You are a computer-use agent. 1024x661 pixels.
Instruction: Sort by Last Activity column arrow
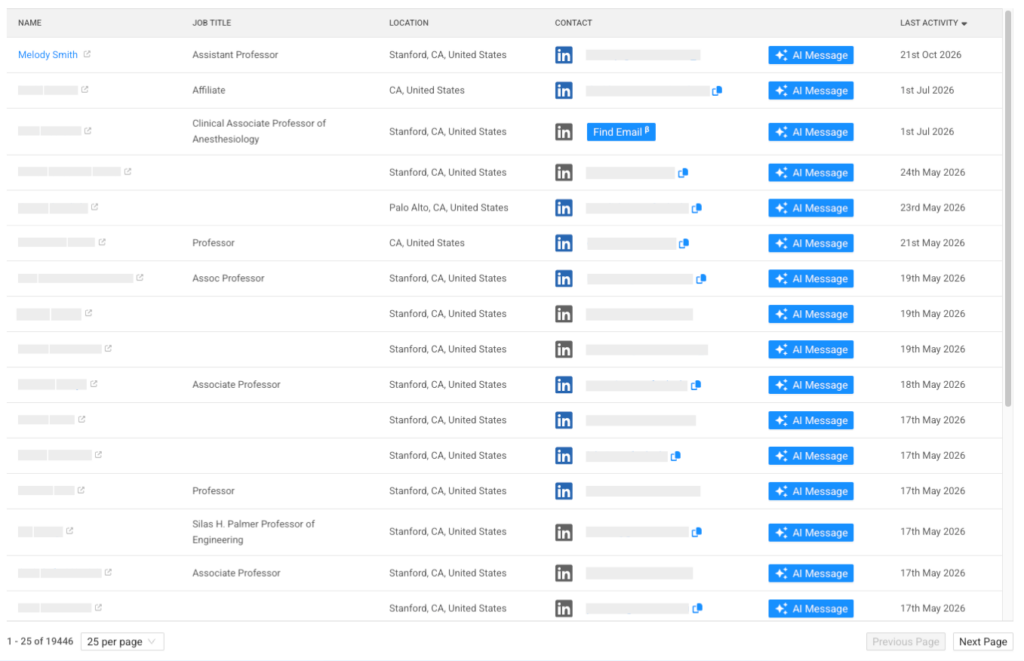click(964, 24)
